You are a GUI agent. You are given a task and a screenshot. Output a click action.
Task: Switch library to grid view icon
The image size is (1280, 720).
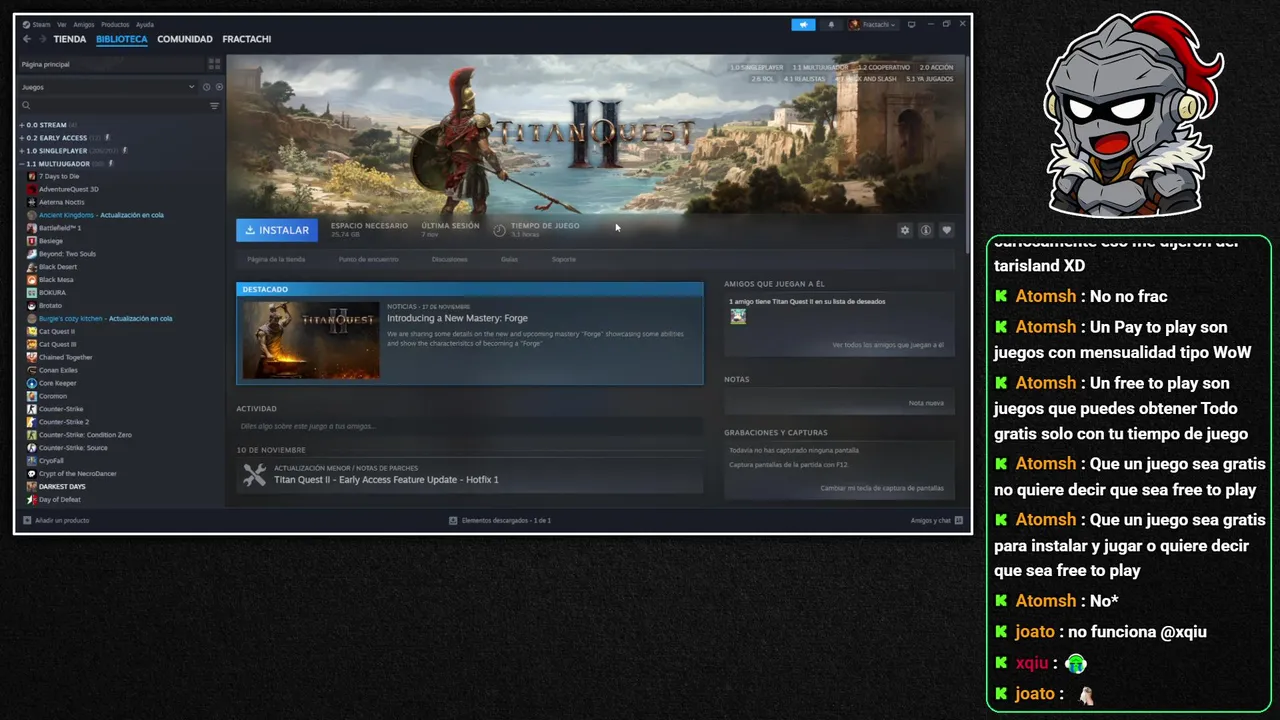click(x=214, y=64)
